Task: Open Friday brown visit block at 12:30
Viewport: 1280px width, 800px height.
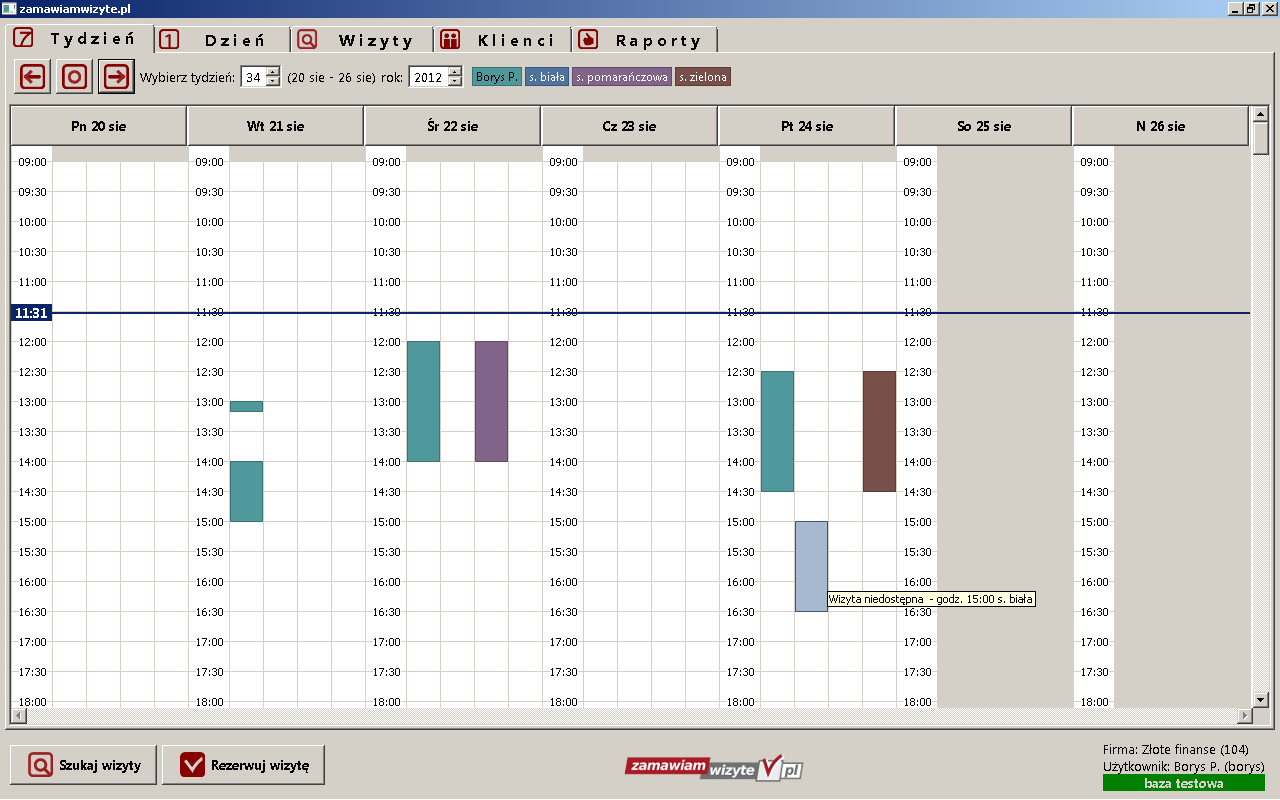Action: tap(879, 431)
